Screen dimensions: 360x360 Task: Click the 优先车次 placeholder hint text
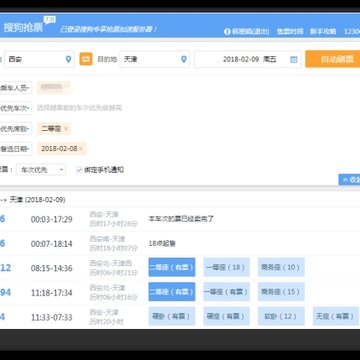pos(79,108)
